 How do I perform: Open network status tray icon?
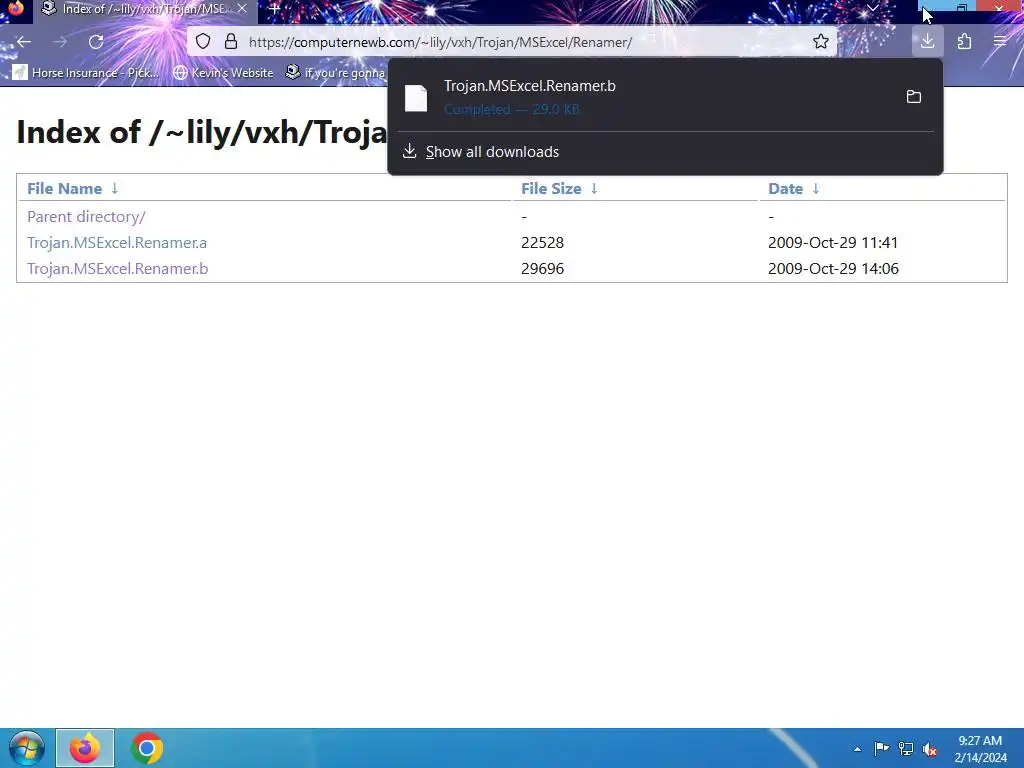pyautogui.click(x=905, y=748)
